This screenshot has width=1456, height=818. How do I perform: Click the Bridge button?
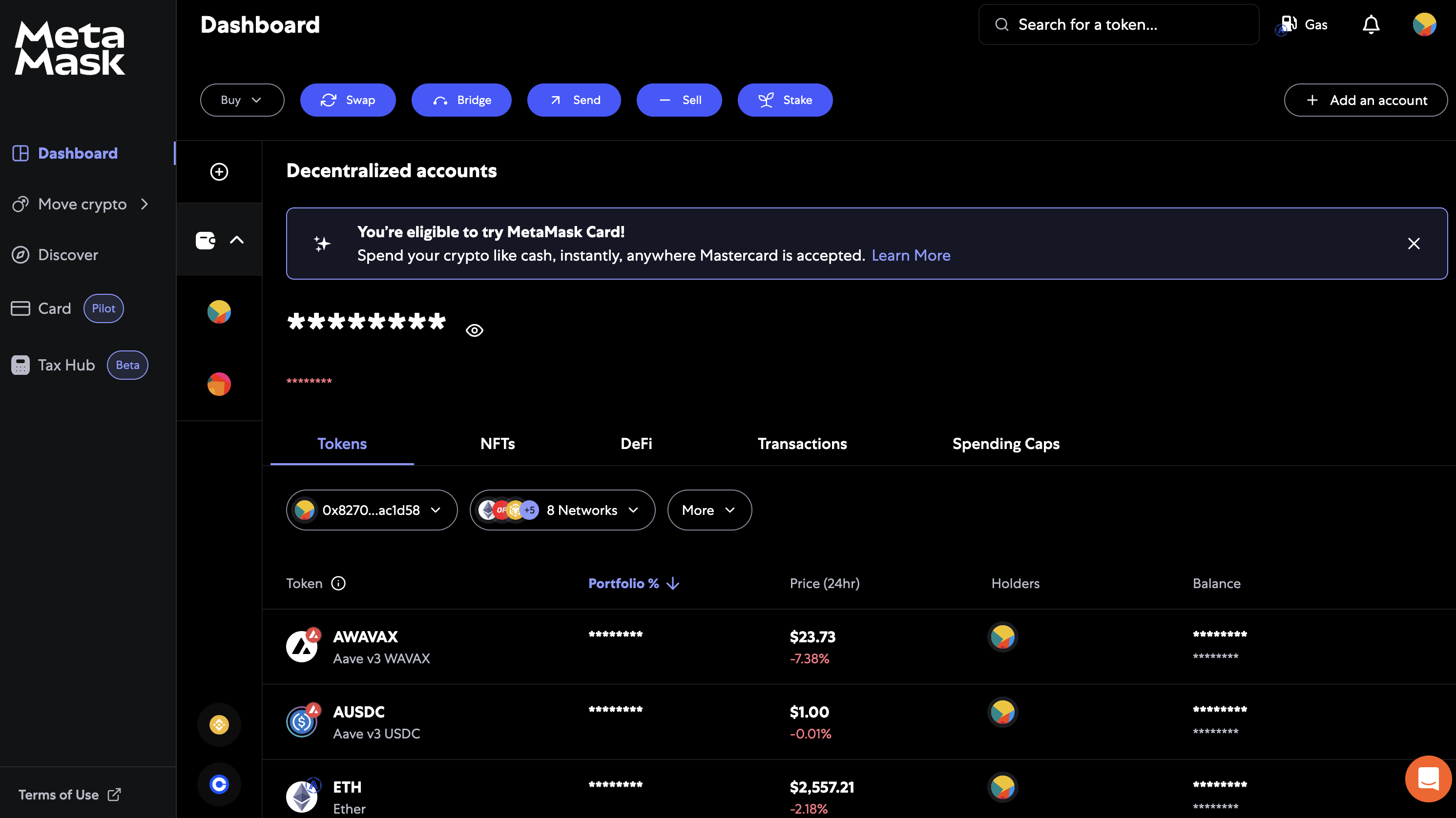[461, 100]
